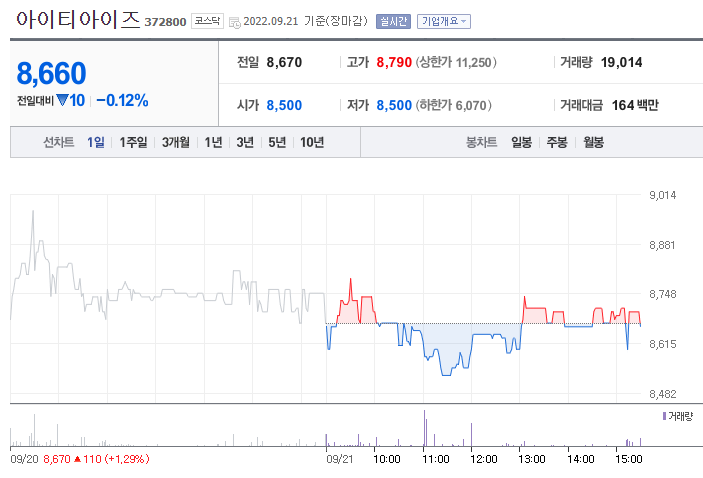Click the -0.12% change rate
Screen dimensions: 703x478
coord(122,100)
